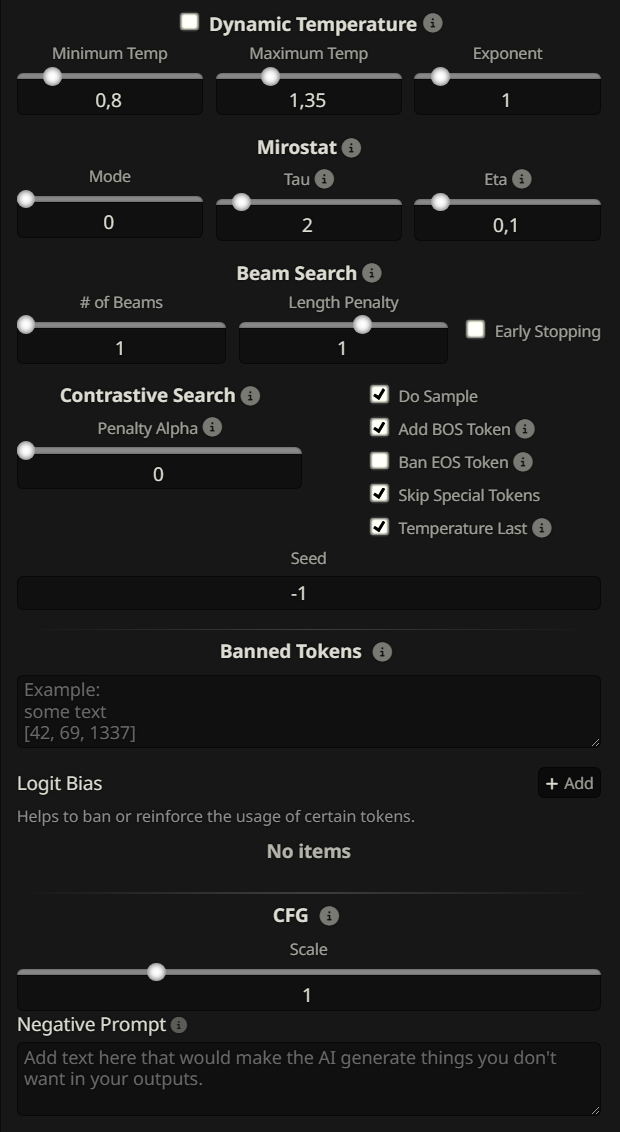620x1132 pixels.
Task: Uncheck the Do Sample option
Action: (x=379, y=395)
